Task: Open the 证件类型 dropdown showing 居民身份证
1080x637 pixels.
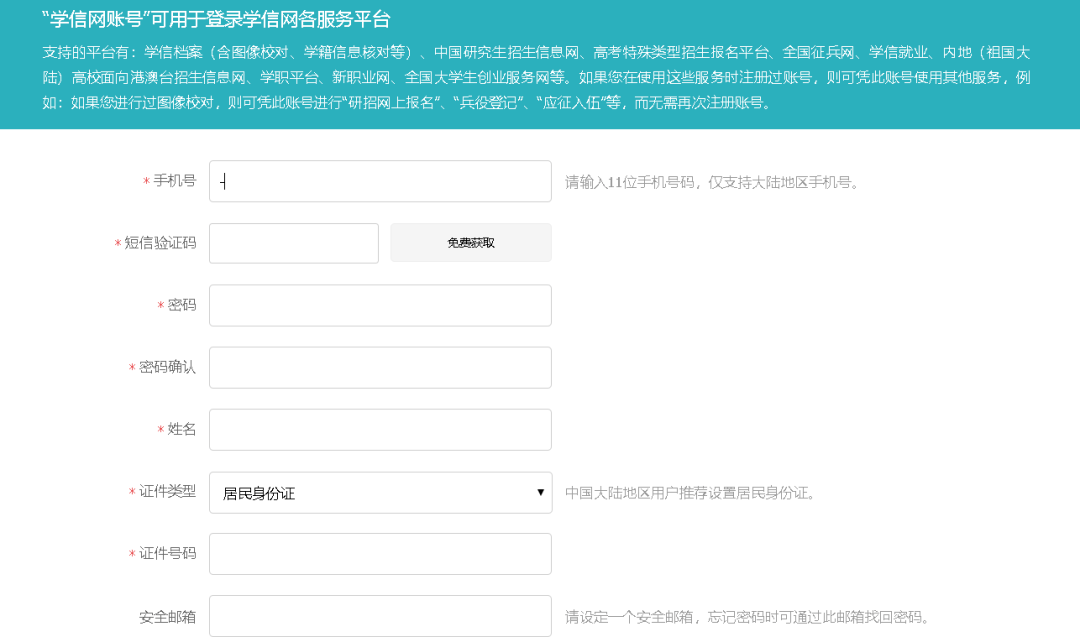Action: [x=380, y=492]
